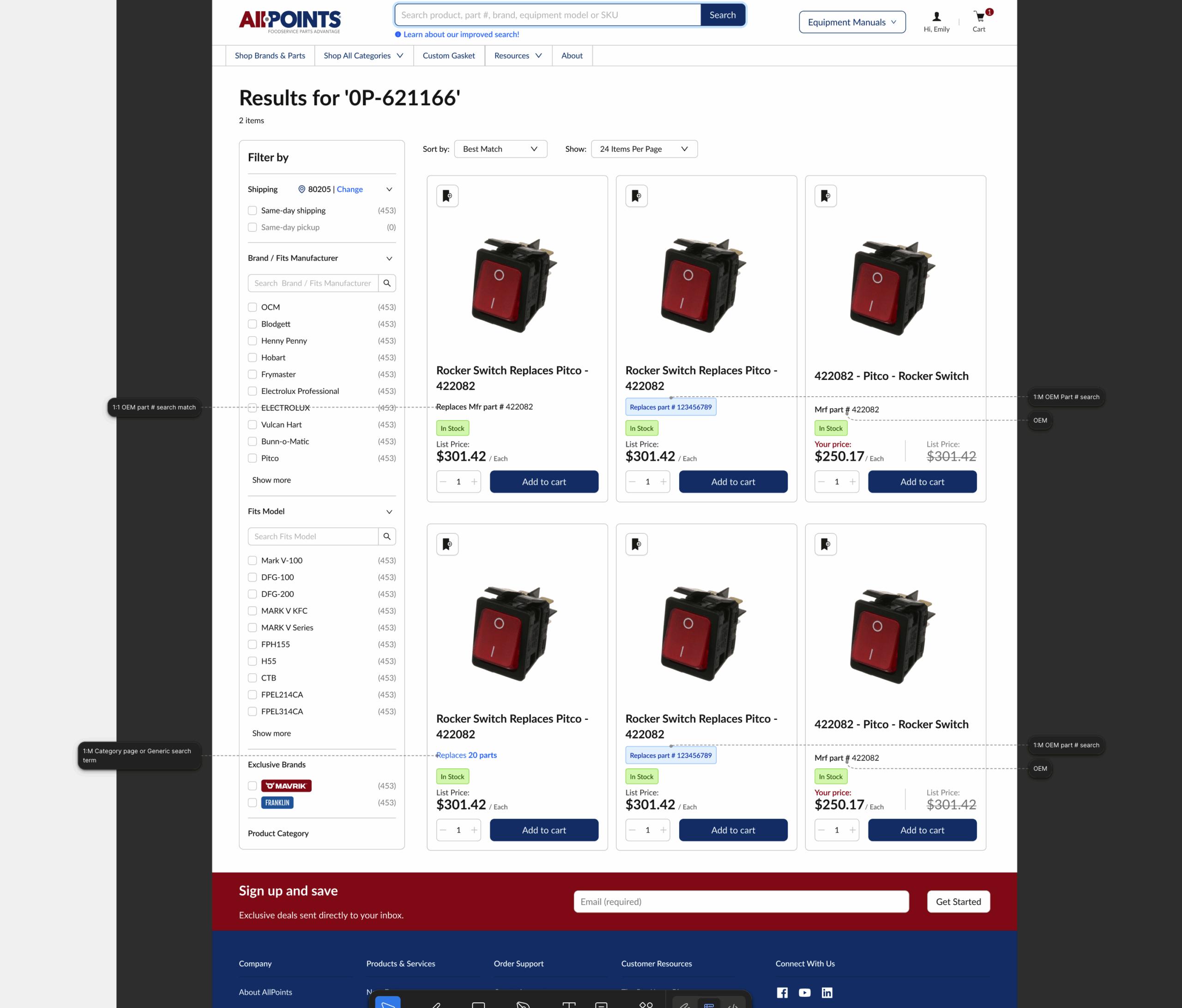Click the Hi, Emily account icon

pyautogui.click(x=936, y=17)
